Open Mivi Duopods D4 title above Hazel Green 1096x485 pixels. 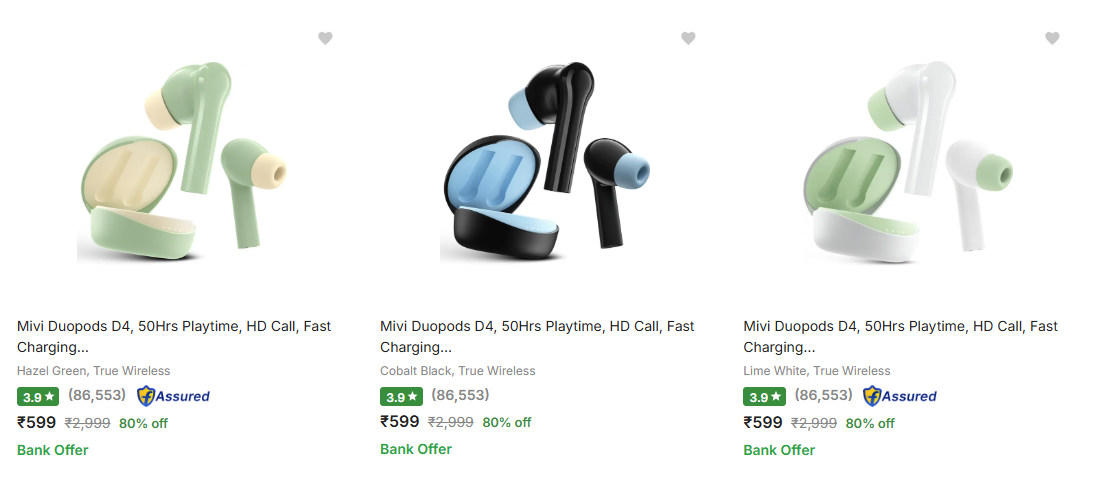tap(174, 336)
